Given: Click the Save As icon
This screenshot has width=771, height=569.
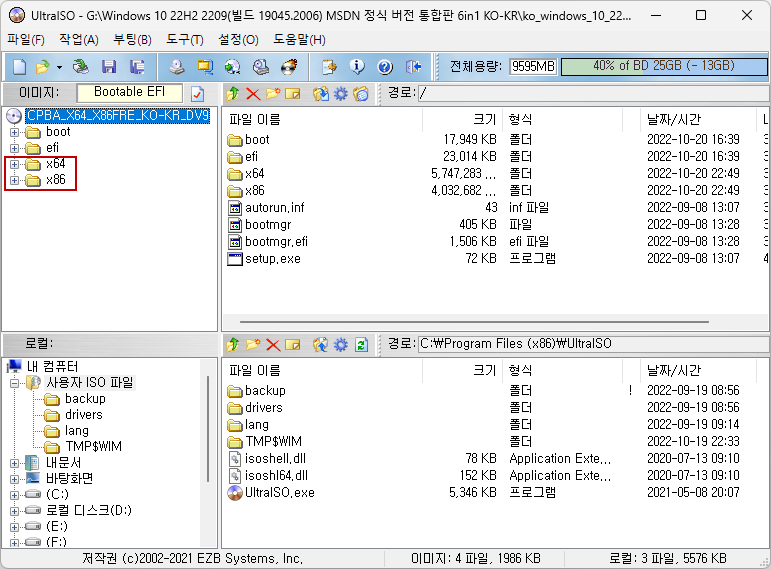Looking at the screenshot, I should click(137, 67).
